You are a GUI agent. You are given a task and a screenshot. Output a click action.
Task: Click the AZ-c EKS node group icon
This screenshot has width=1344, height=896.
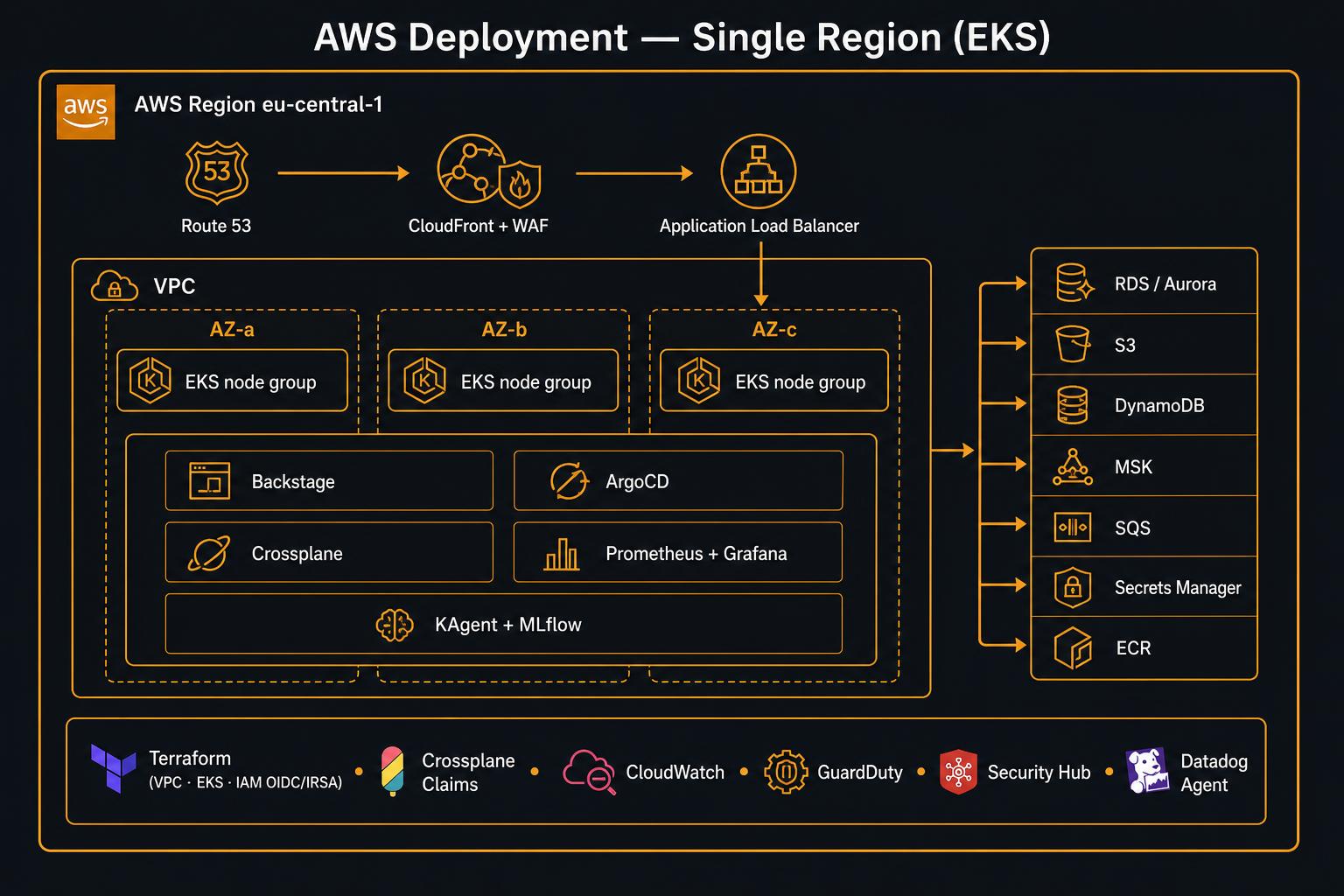pos(699,381)
